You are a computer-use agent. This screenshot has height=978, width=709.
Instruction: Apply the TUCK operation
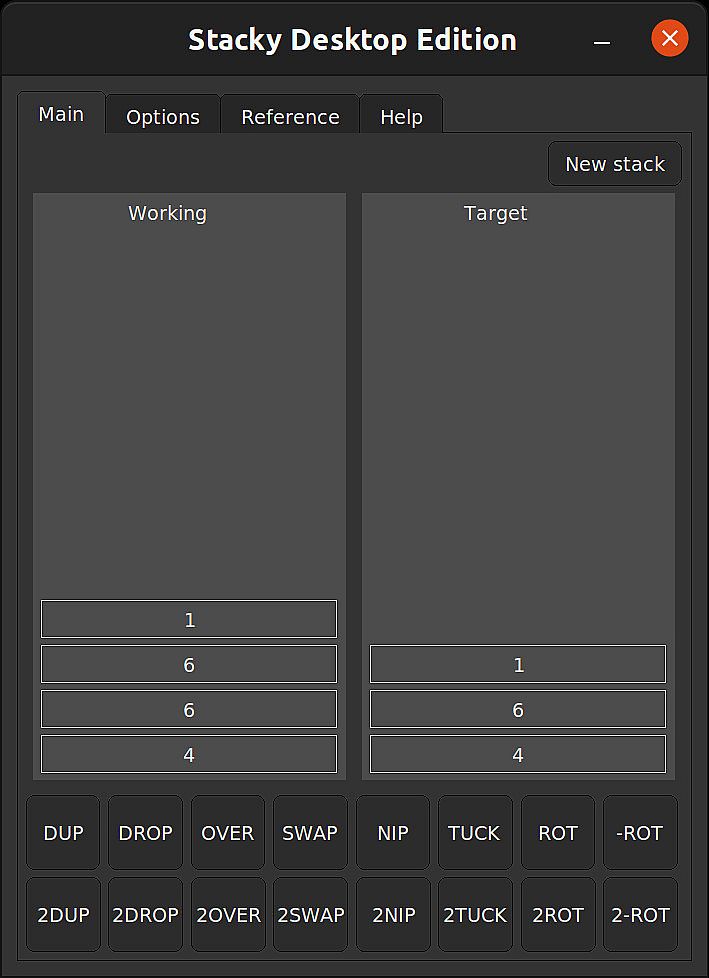point(475,832)
